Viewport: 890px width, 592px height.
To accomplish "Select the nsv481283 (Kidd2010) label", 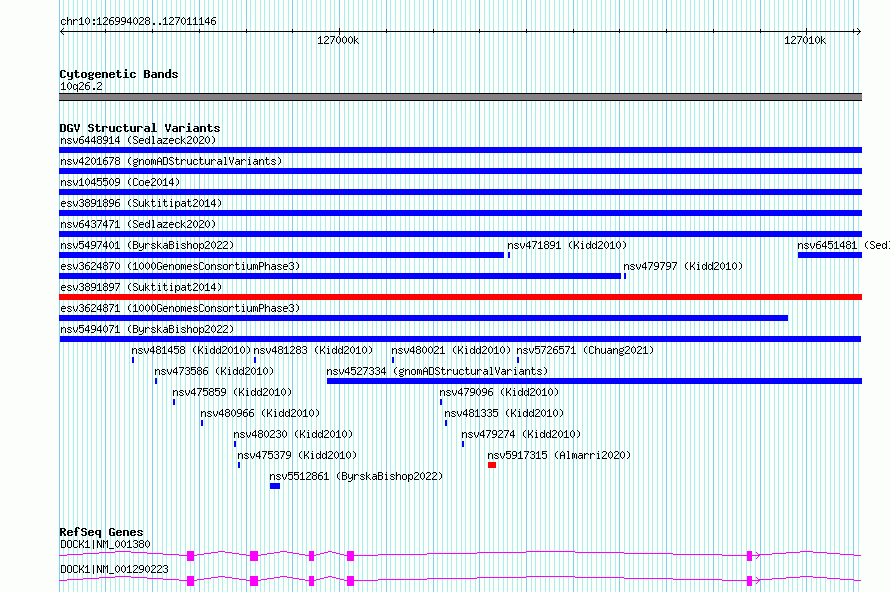I will click(x=313, y=350).
